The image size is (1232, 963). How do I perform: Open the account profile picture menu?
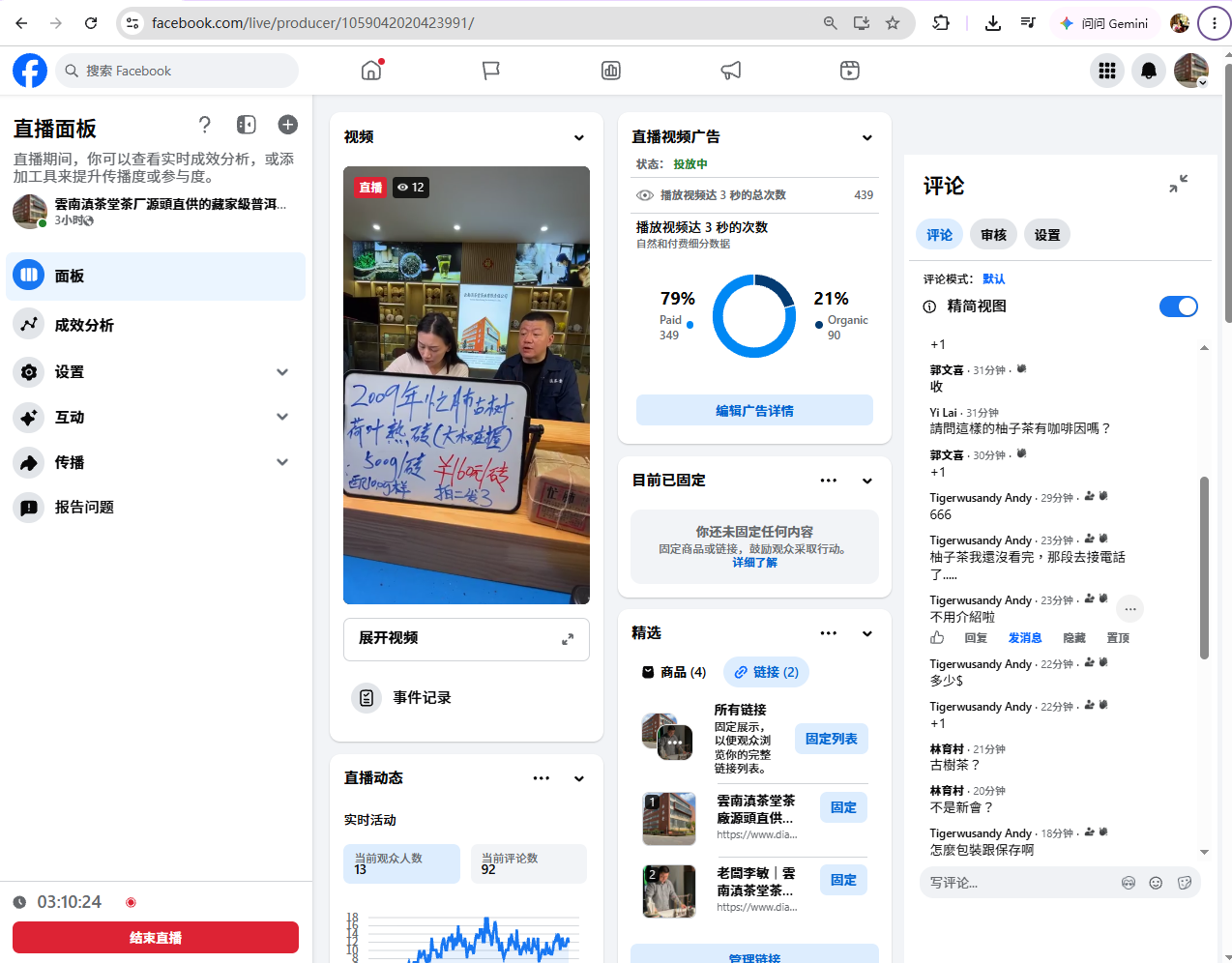click(1191, 71)
